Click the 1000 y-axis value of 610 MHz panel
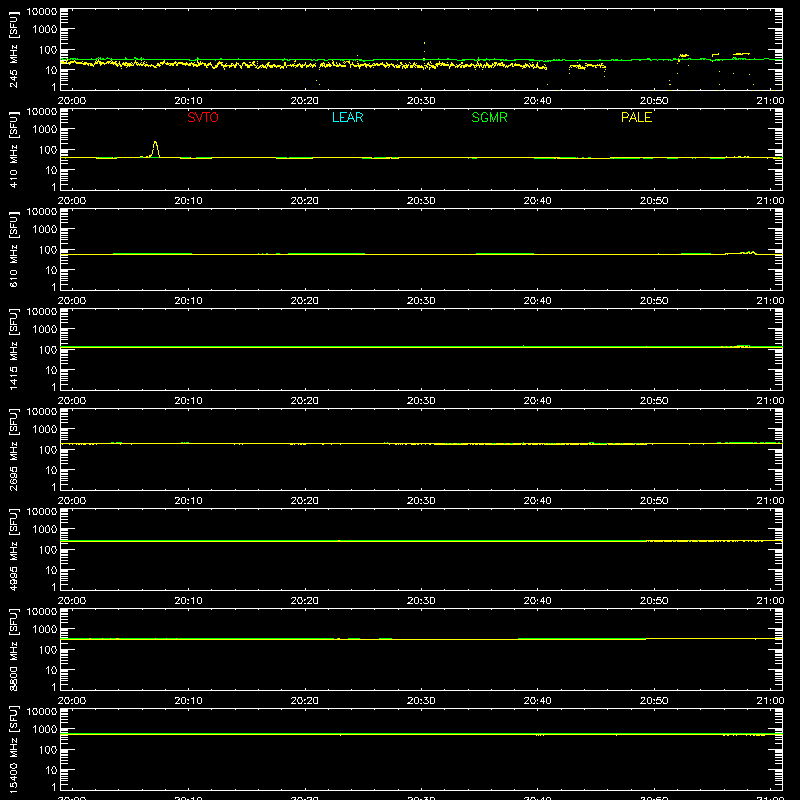800x800 pixels. (45, 229)
